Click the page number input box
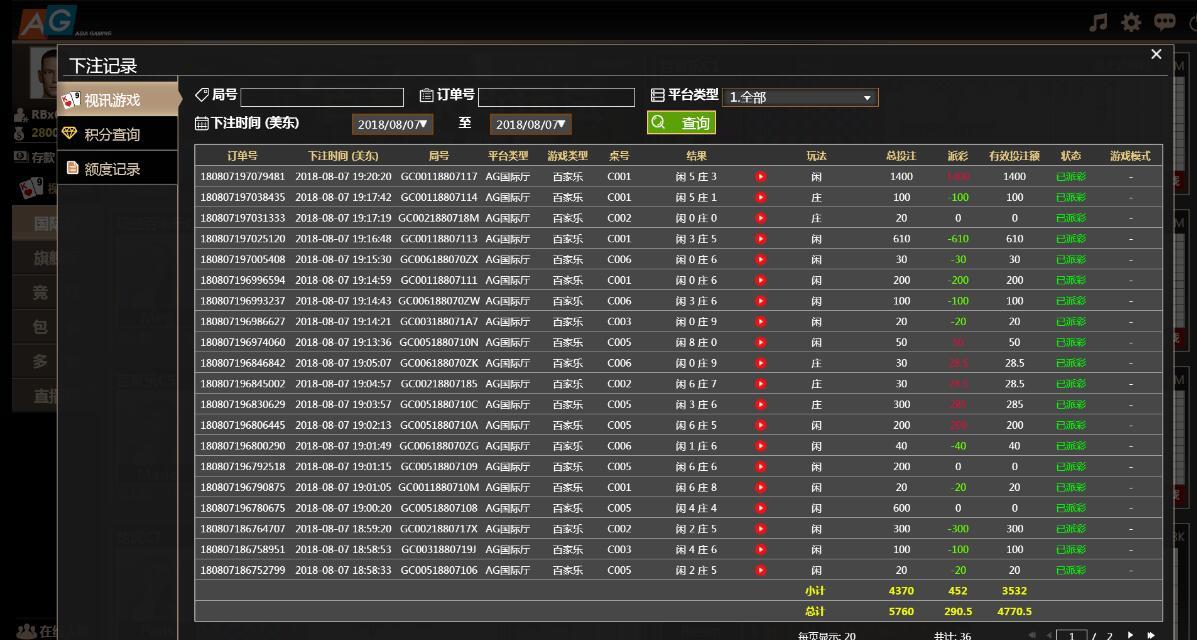1197x640 pixels. point(1072,635)
